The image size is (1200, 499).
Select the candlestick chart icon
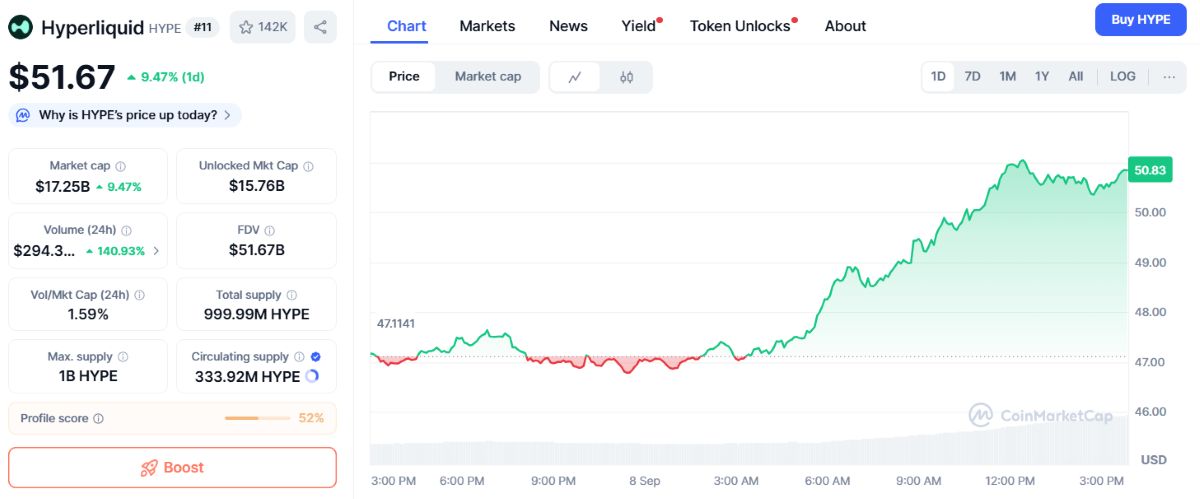click(x=627, y=77)
